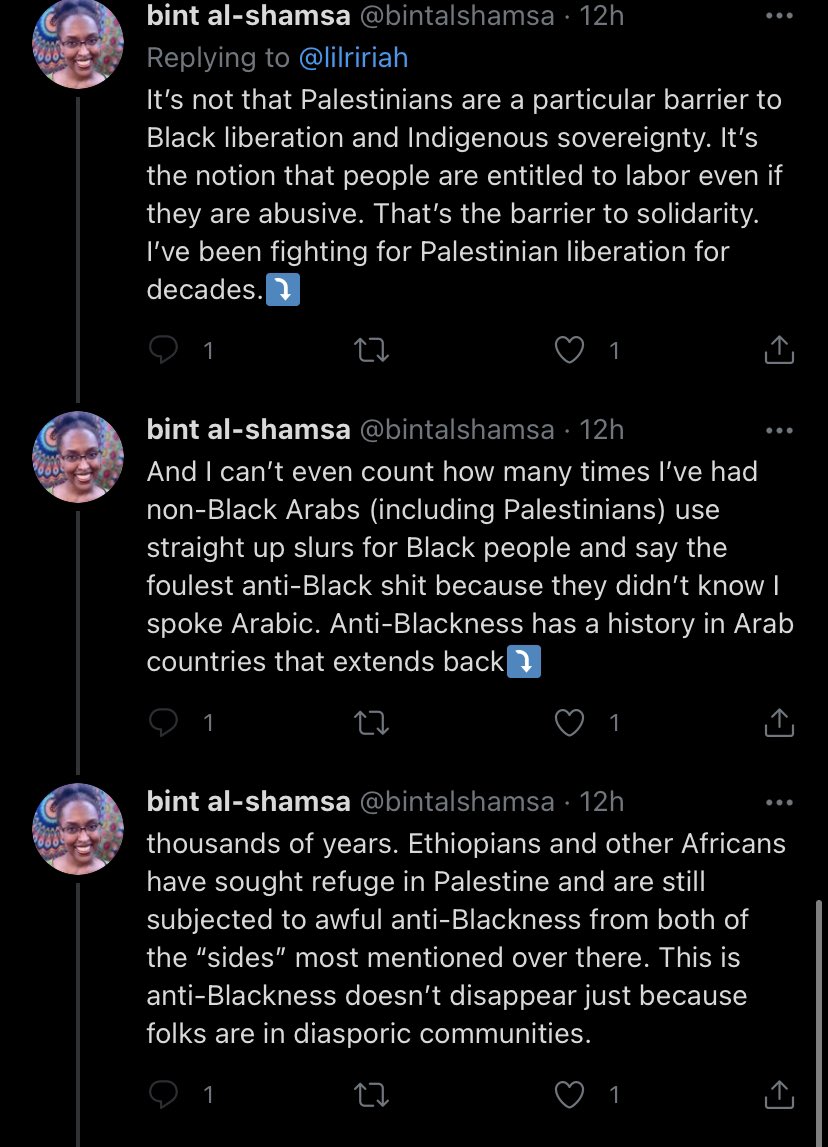Tap the third tweet's @bintalshamsa handle
Viewport: 828px width, 1147px height.
(456, 802)
